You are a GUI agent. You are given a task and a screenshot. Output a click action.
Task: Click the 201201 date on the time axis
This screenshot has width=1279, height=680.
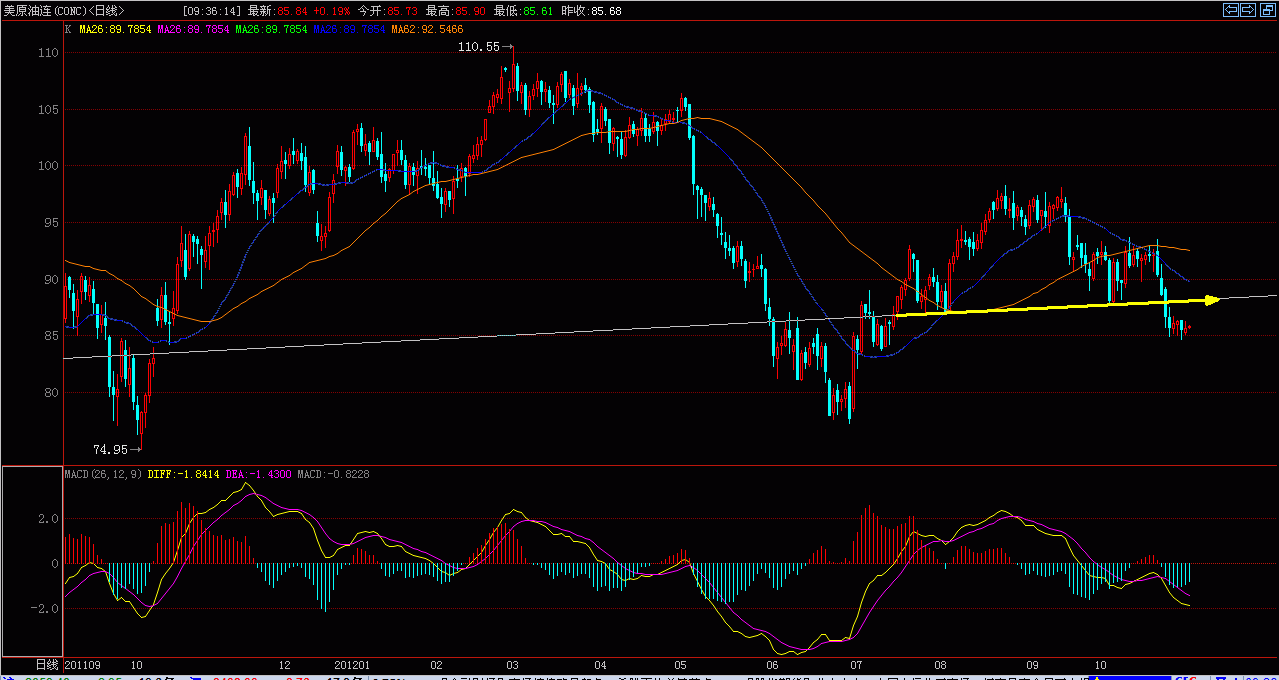pos(352,664)
